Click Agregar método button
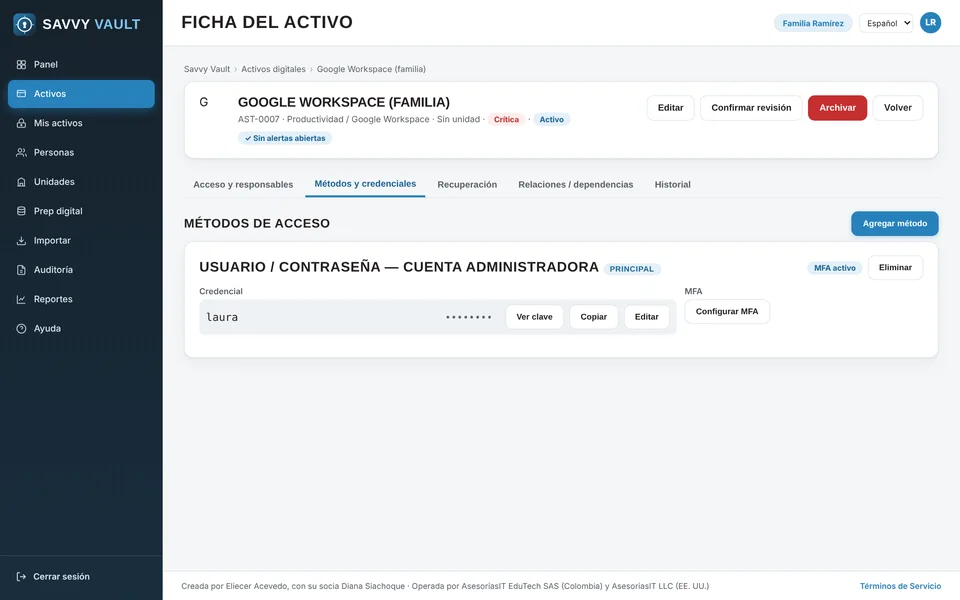Viewport: 960px width, 600px height. click(x=894, y=223)
